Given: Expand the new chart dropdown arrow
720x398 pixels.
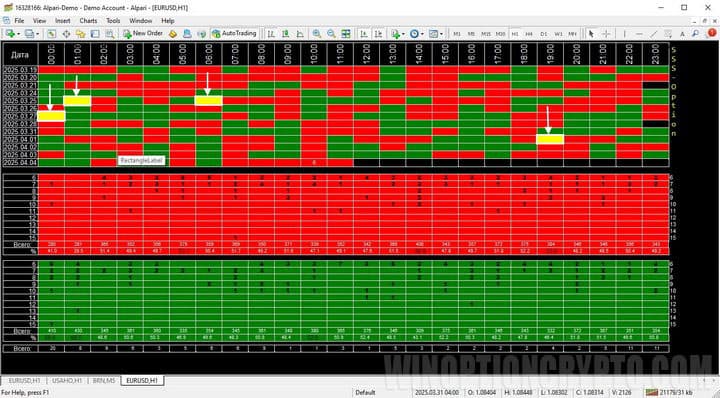Looking at the screenshot, I should tap(17, 34).
